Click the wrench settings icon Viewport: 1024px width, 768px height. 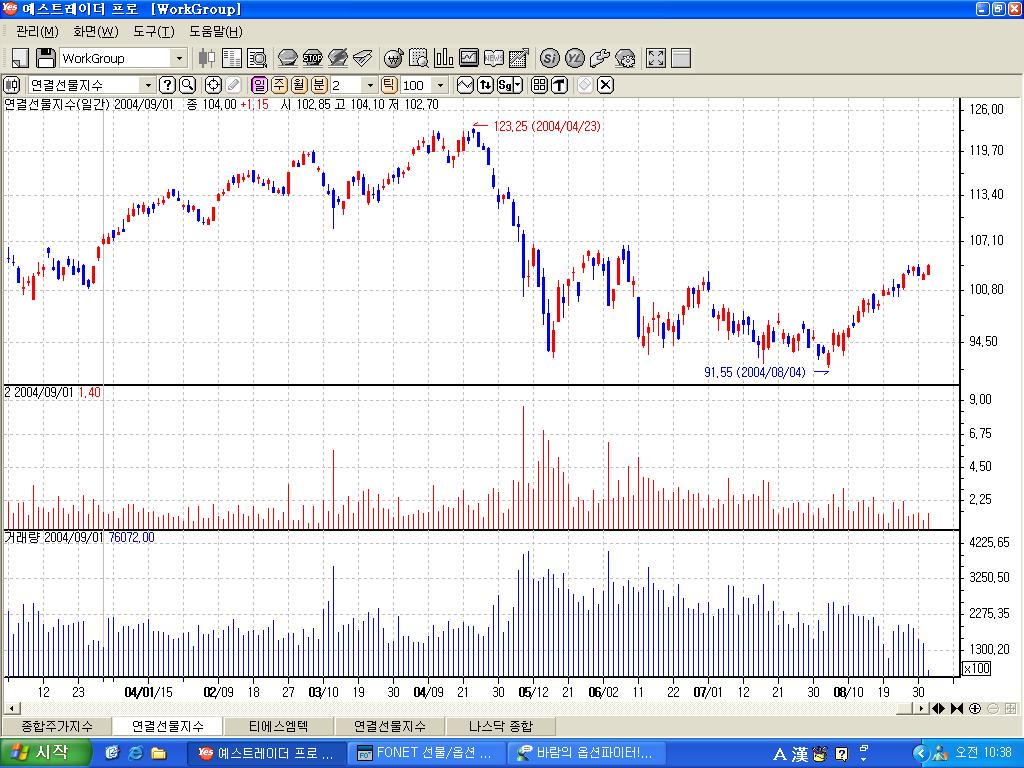coord(600,58)
